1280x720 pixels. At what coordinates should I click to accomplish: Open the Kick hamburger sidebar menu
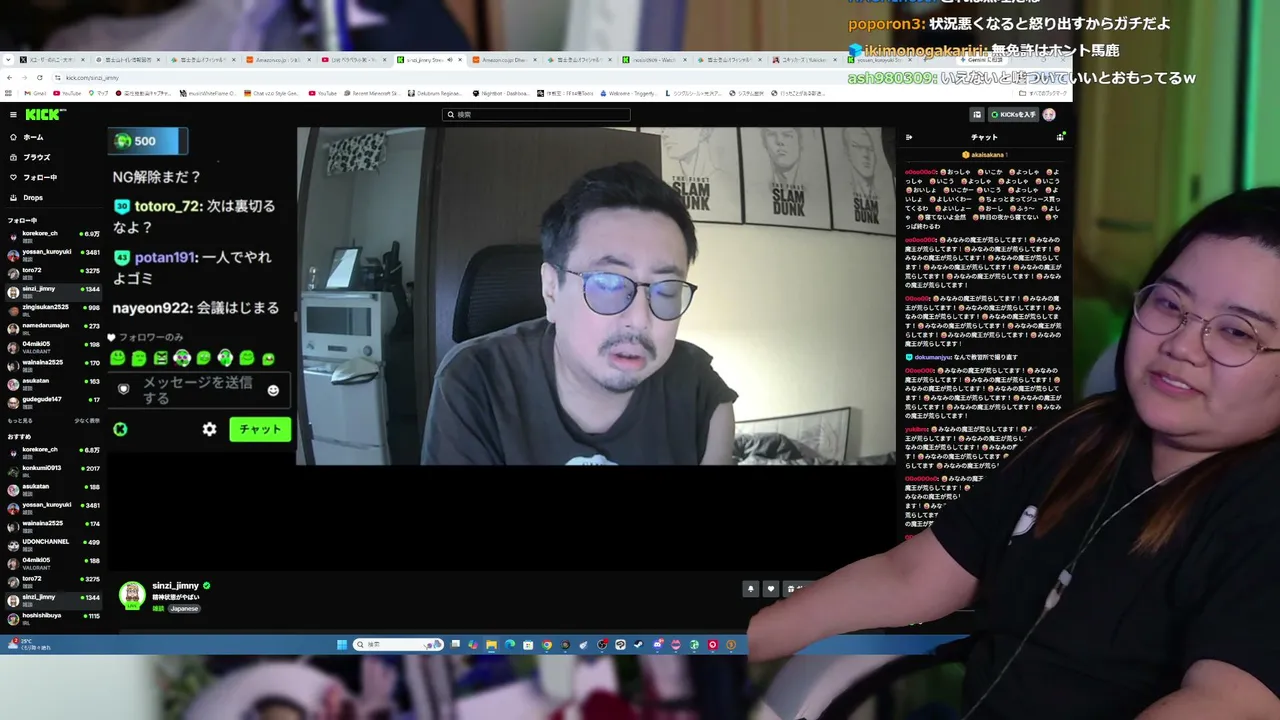(x=13, y=115)
